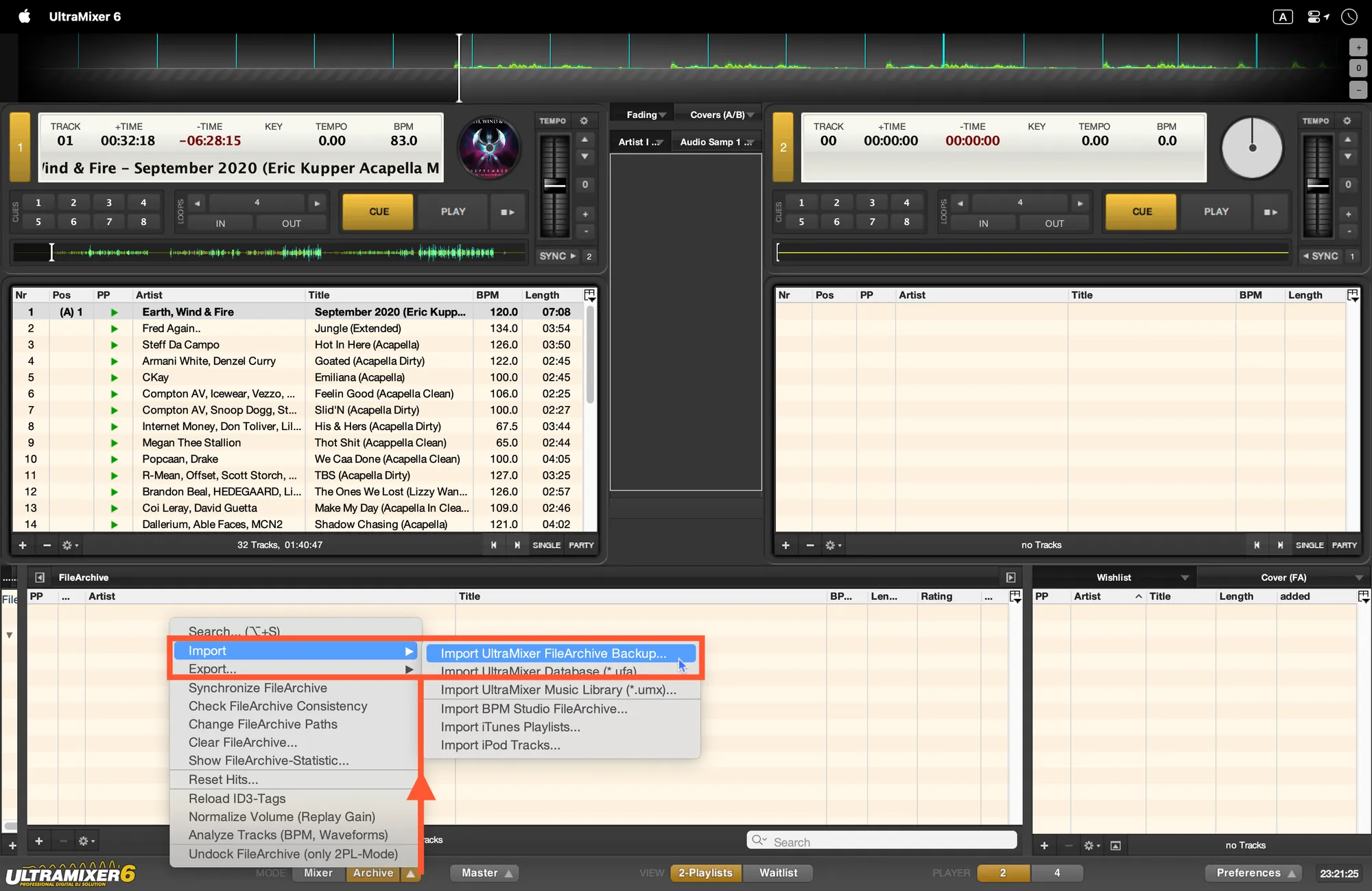Click the deck 1 album cover thumbnail

click(489, 148)
